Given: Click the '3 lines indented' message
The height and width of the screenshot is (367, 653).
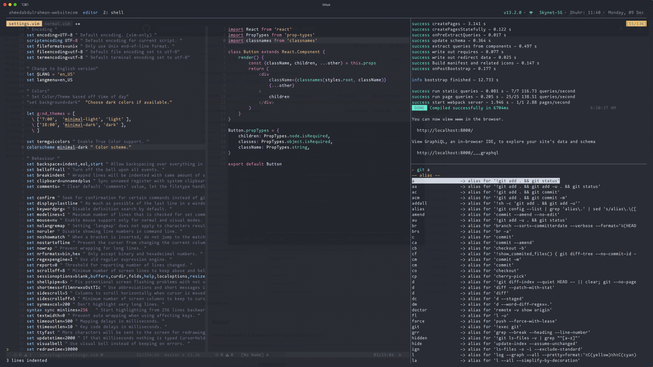Looking at the screenshot, I should [27, 360].
